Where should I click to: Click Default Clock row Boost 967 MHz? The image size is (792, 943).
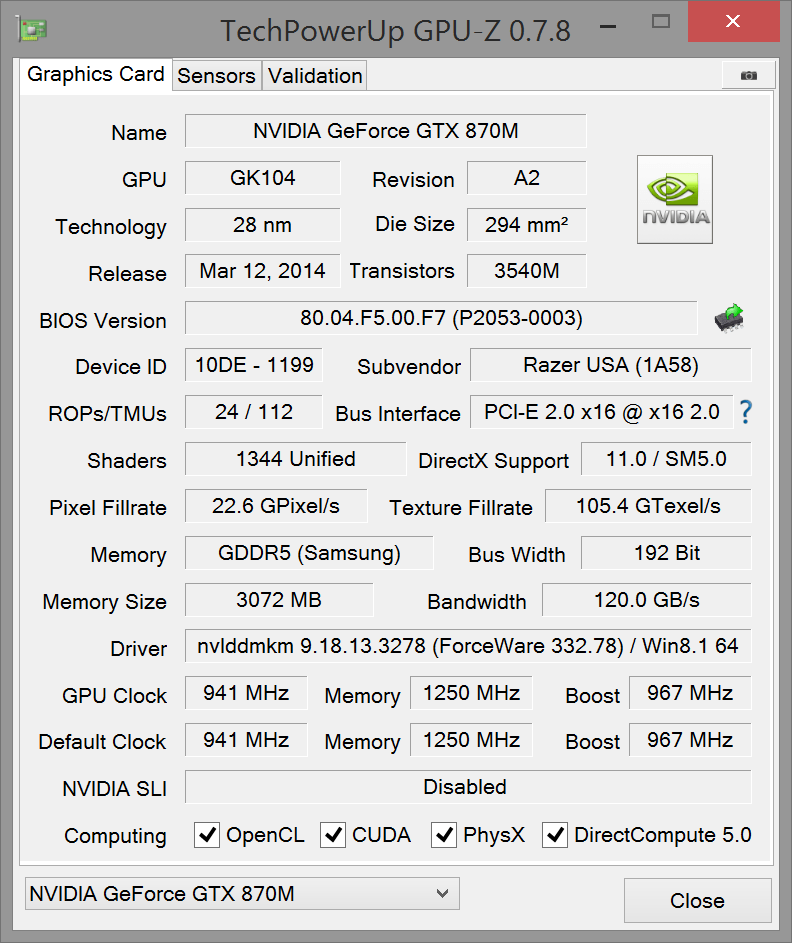[690, 740]
